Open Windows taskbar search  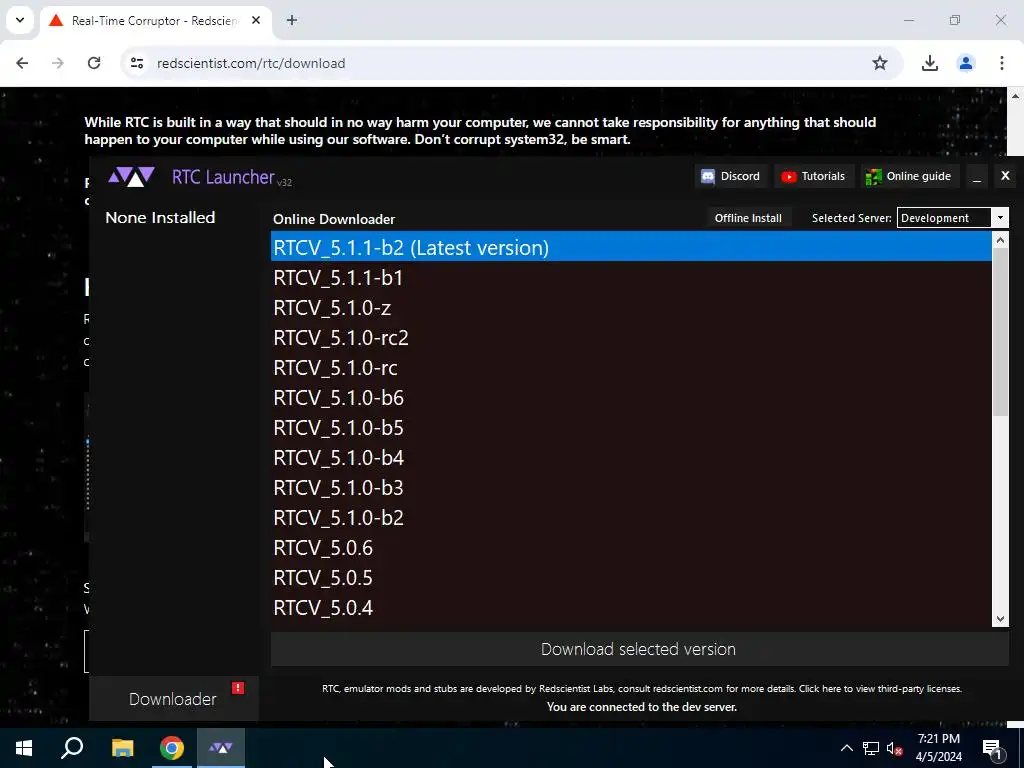(x=72, y=748)
